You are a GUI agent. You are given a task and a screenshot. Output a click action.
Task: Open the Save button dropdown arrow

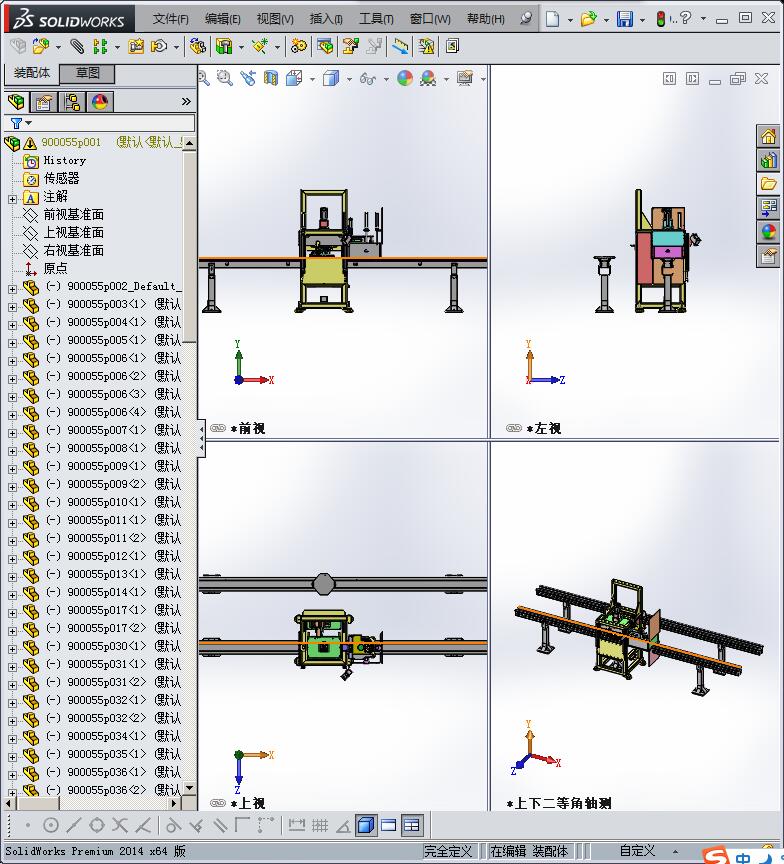(642, 20)
